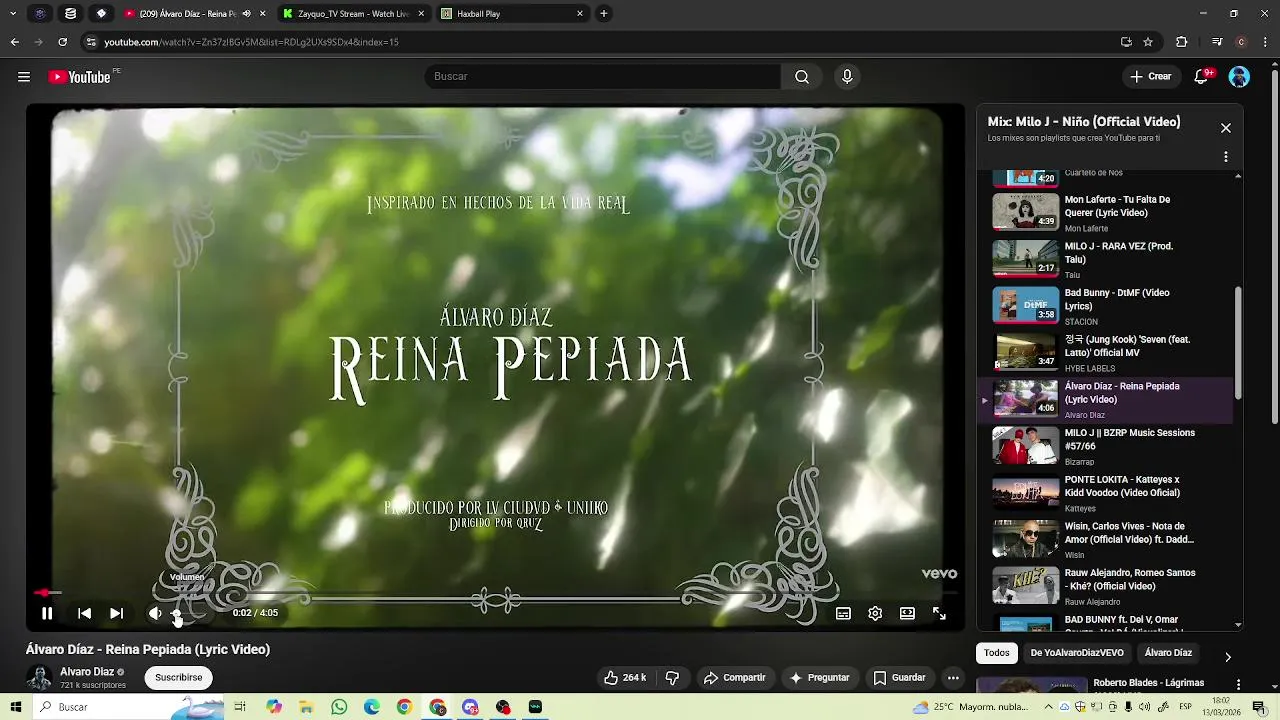Open the Crear upload menu

coord(1150,77)
